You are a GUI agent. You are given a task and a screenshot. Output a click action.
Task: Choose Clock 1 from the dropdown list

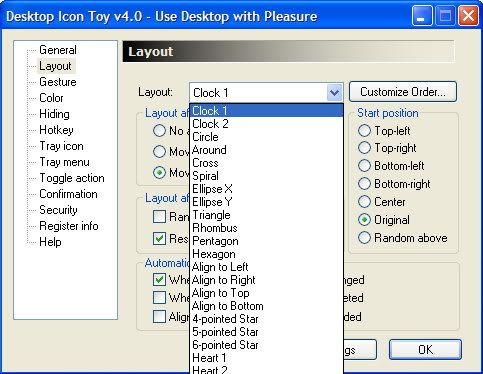(x=267, y=111)
